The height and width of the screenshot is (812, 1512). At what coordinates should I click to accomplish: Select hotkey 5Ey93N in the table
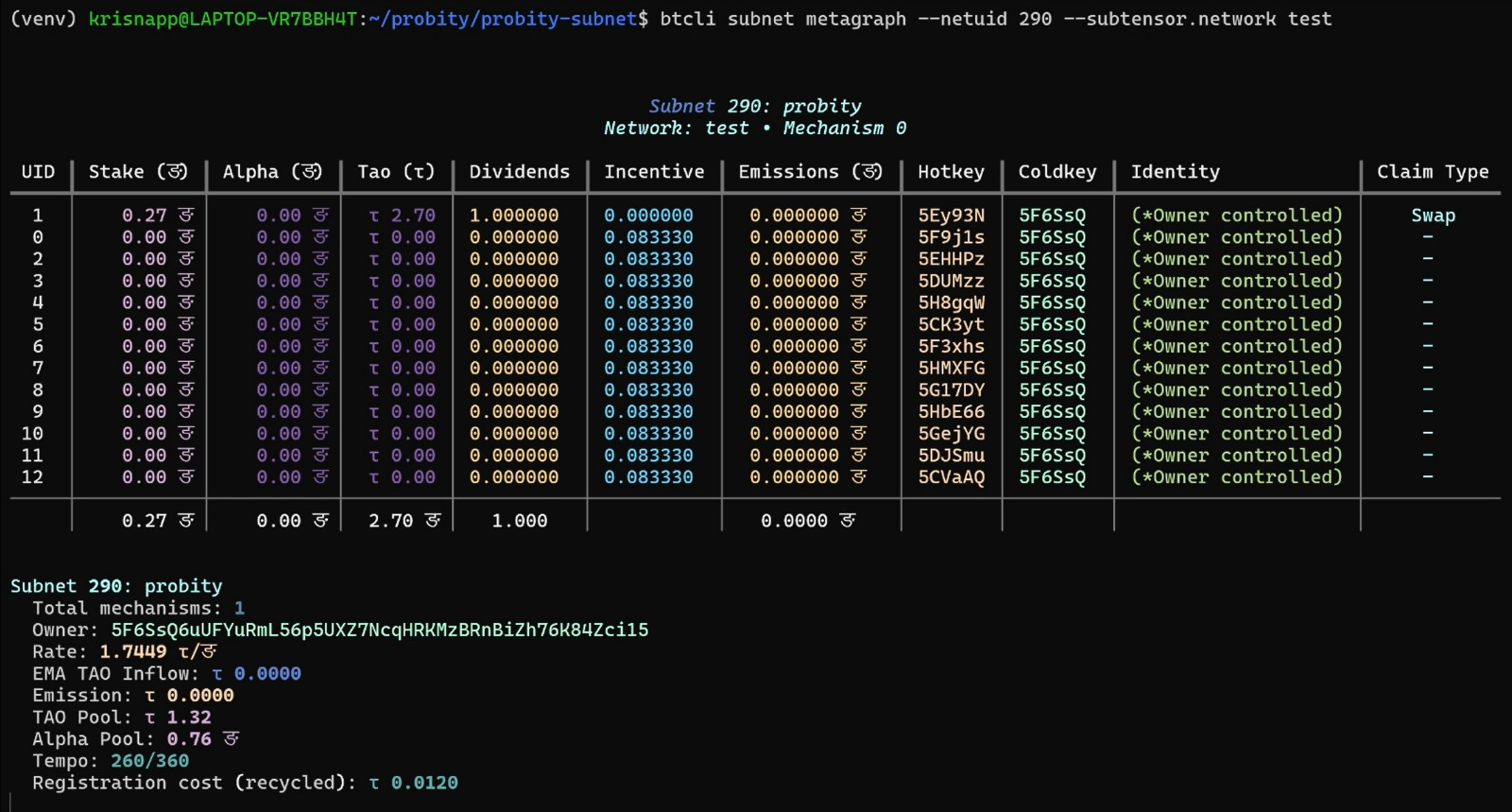(951, 216)
